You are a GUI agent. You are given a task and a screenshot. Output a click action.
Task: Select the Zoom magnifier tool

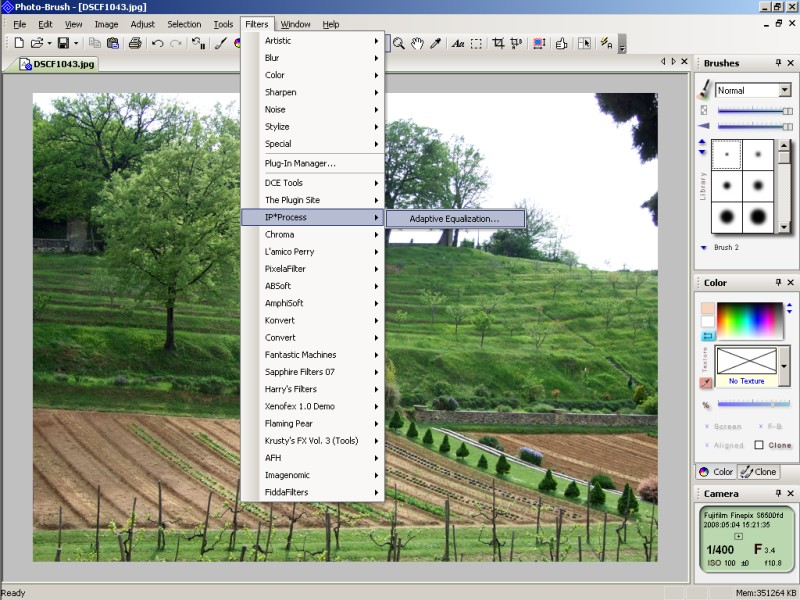[399, 43]
